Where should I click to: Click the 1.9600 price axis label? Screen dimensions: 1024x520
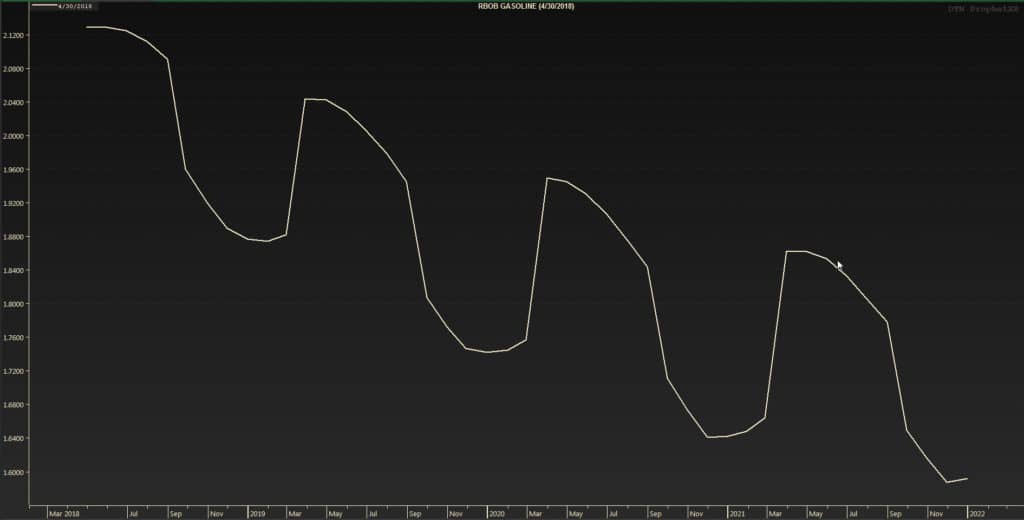[12, 170]
